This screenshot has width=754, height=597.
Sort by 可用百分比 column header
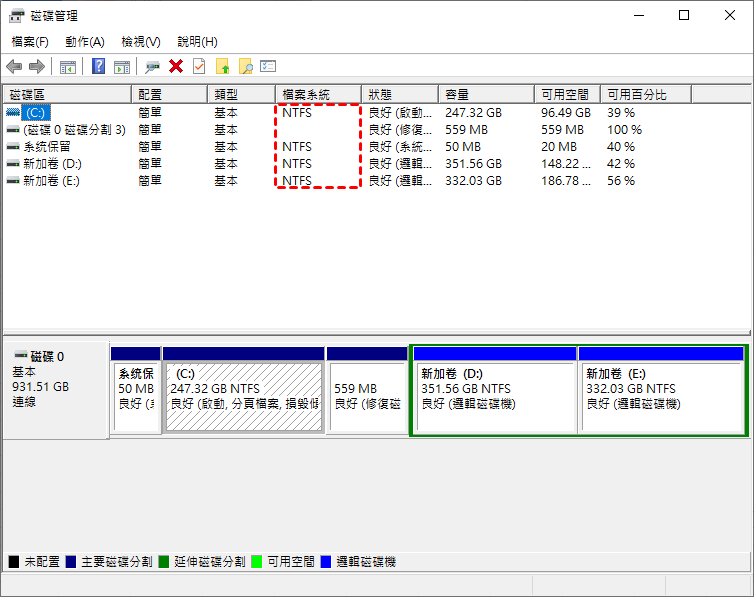click(646, 94)
